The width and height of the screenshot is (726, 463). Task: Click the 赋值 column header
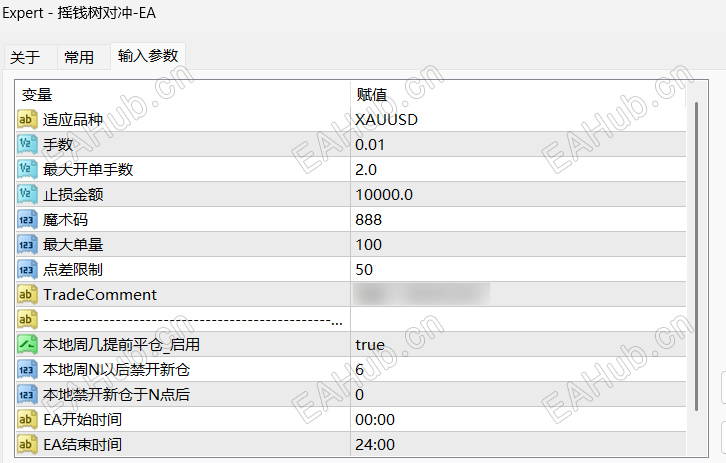pos(372,94)
